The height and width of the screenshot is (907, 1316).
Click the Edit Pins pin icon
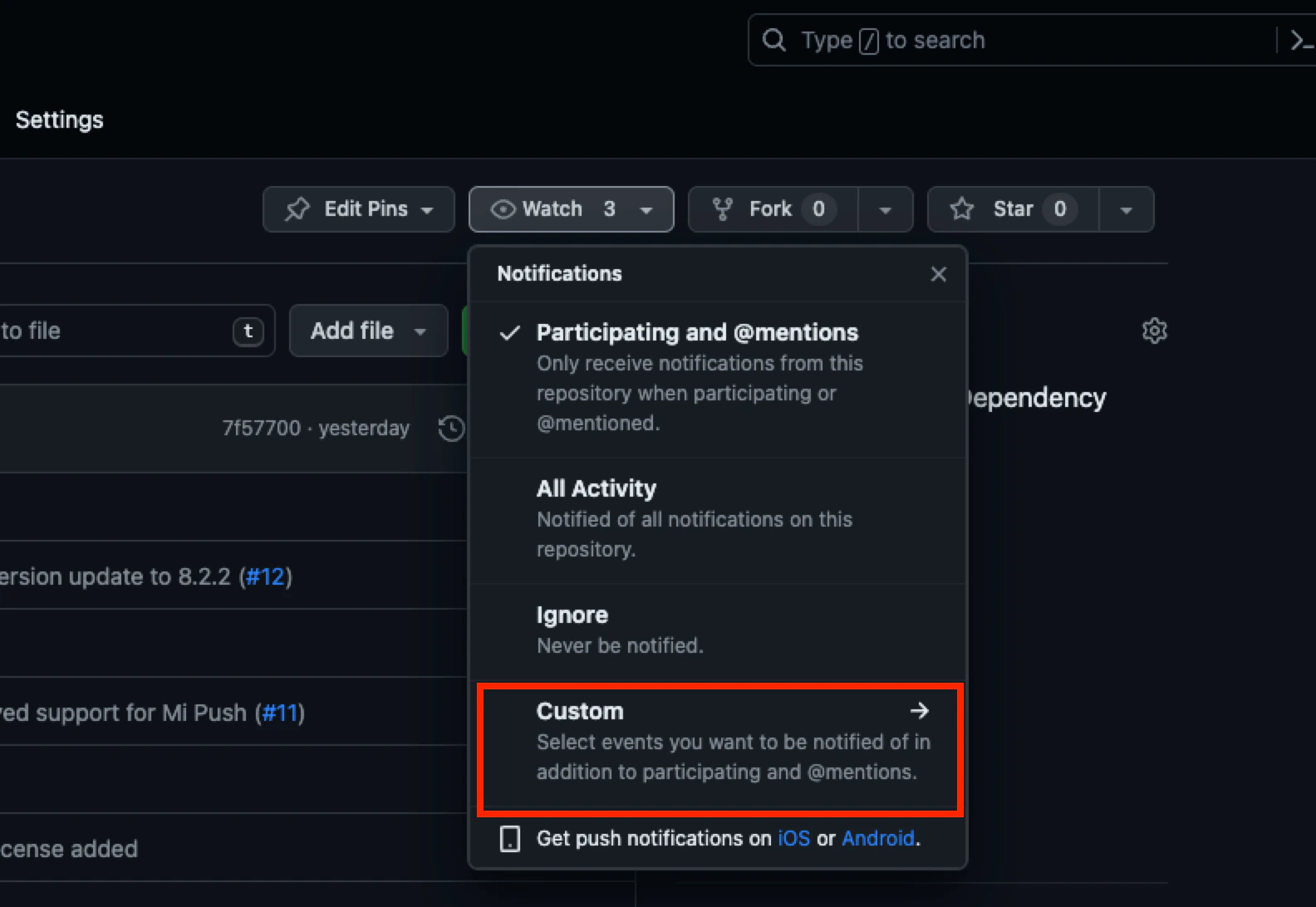[x=297, y=209]
